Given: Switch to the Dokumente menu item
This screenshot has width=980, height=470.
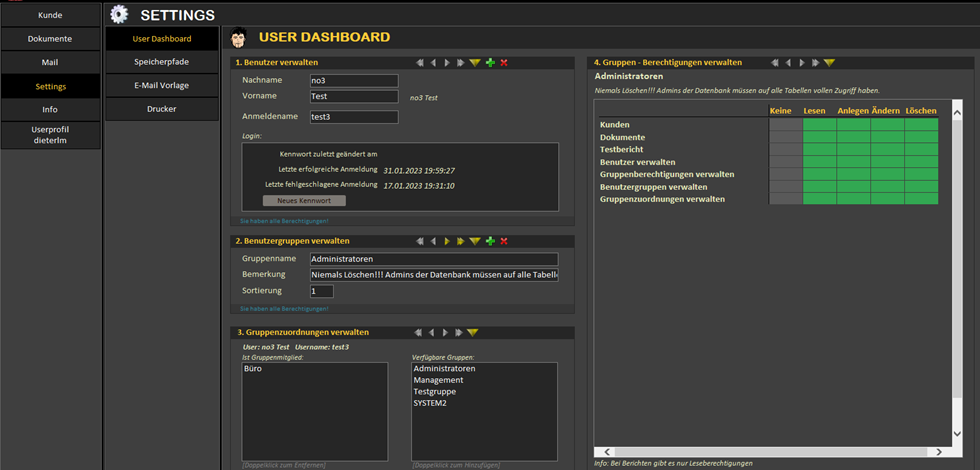Looking at the screenshot, I should (50, 39).
